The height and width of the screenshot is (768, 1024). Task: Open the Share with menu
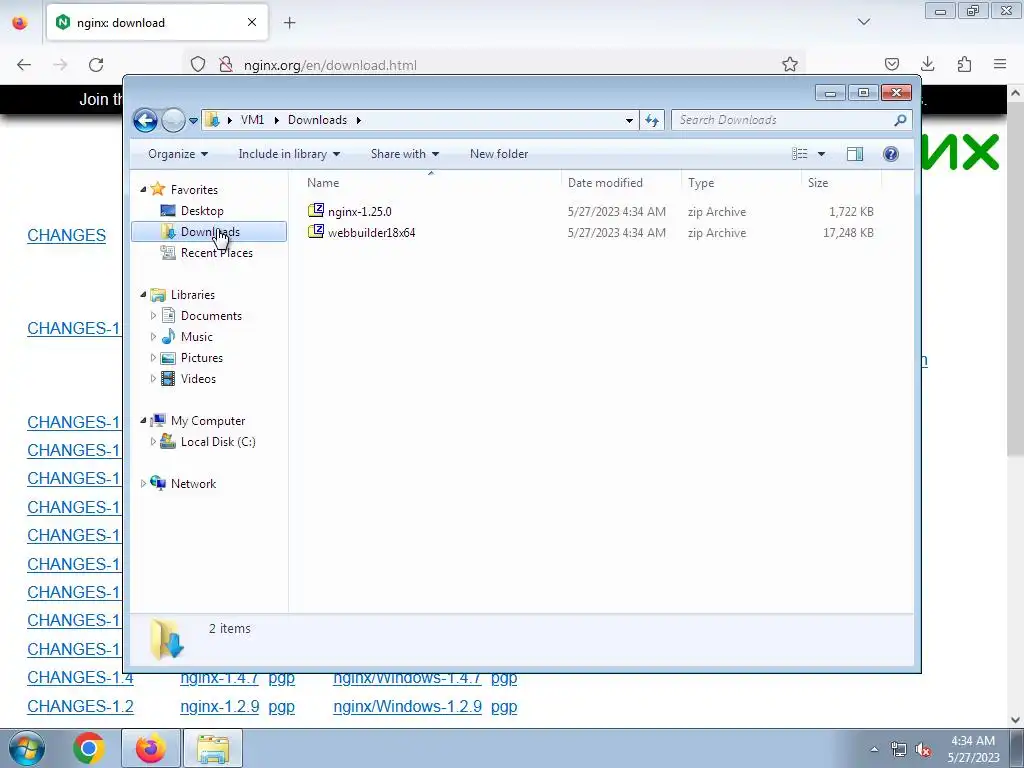[405, 154]
